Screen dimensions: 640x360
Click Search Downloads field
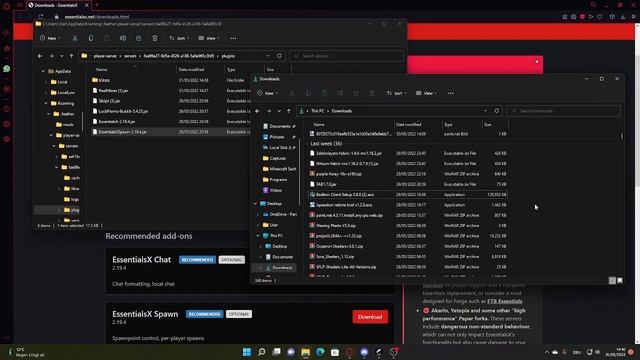click(563, 111)
